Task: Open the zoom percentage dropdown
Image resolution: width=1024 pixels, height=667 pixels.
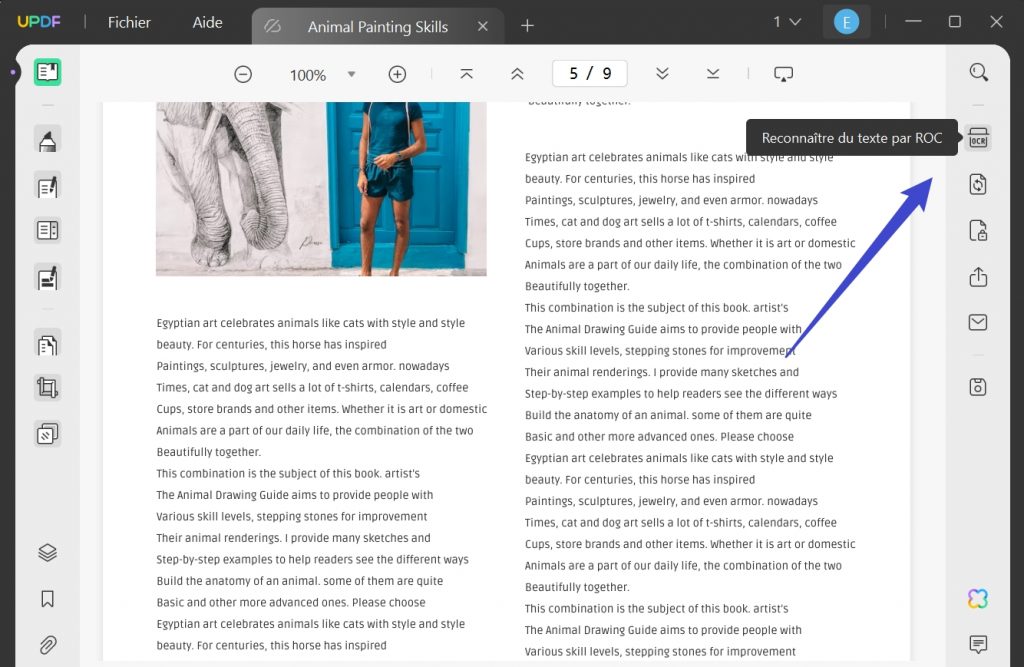Action: click(x=351, y=73)
